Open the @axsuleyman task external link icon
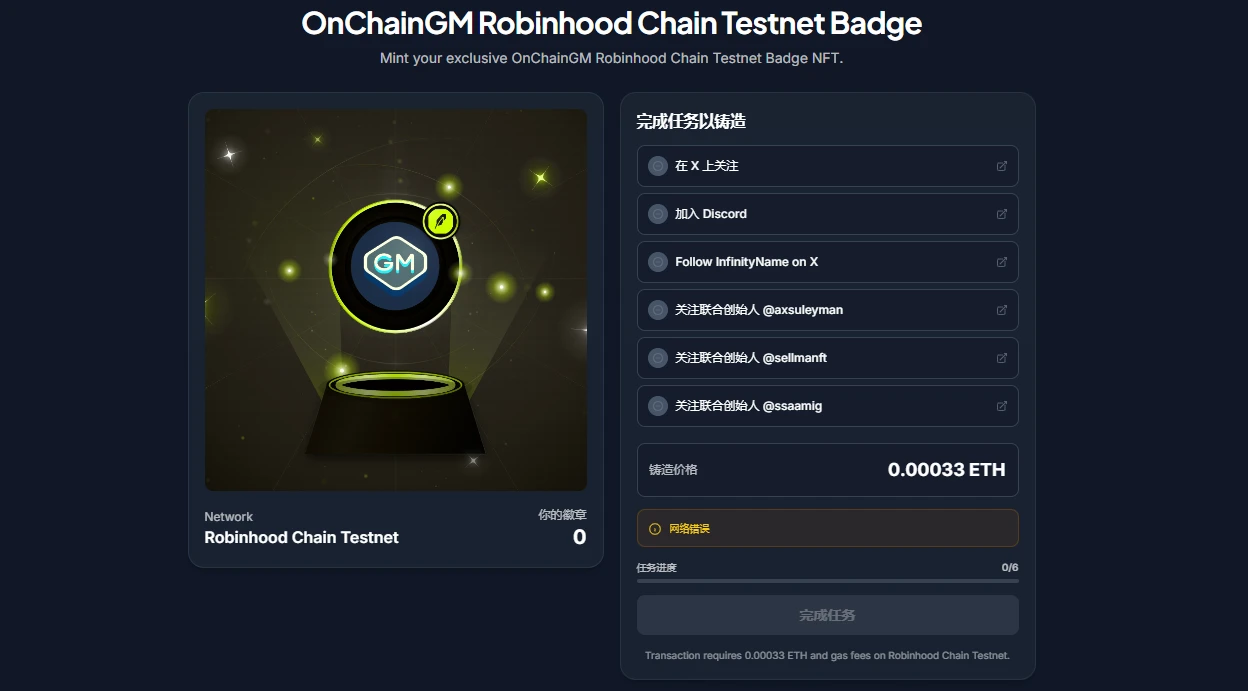 1002,310
